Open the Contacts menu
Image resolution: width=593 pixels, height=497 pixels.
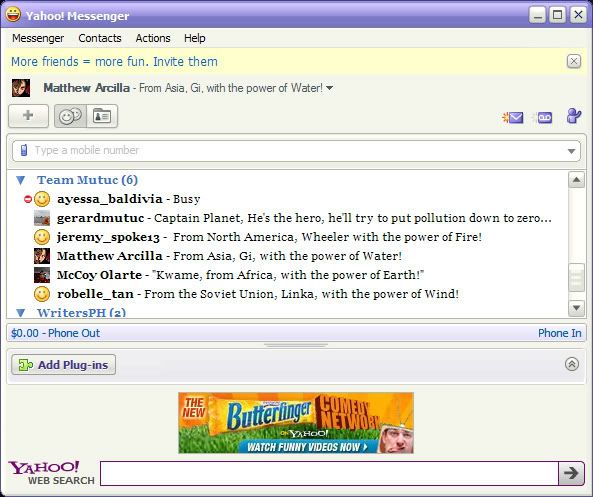(x=100, y=38)
